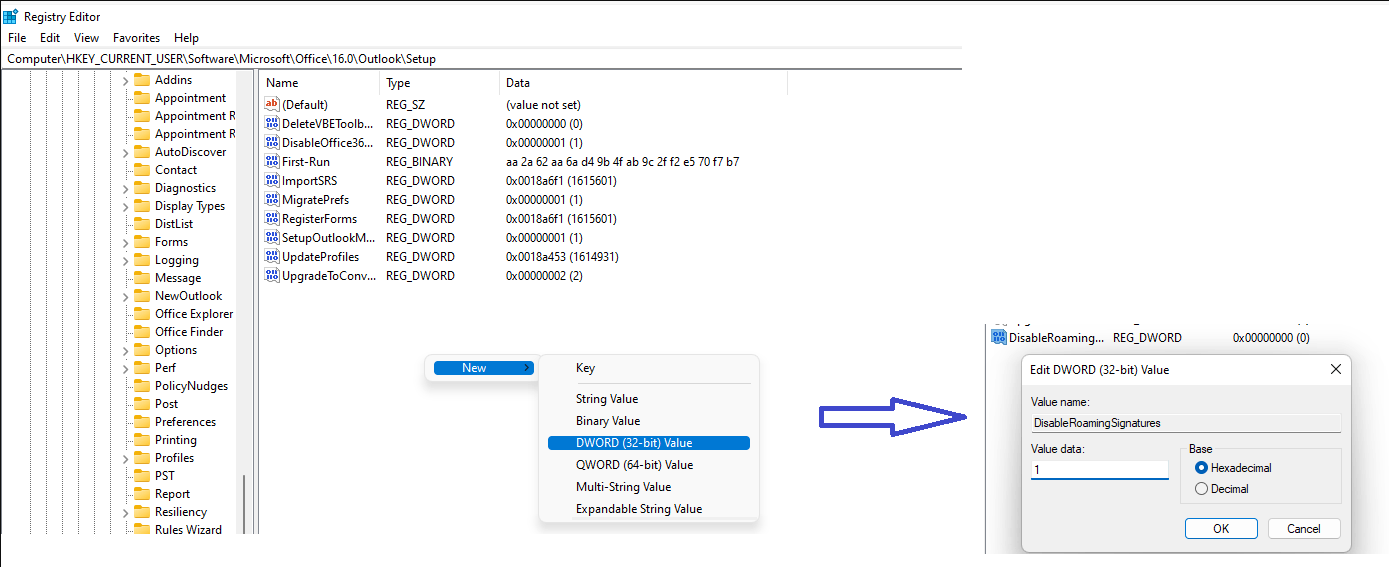Expand the AutoDiscover tree node
This screenshot has height=567, width=1389.
tap(126, 152)
